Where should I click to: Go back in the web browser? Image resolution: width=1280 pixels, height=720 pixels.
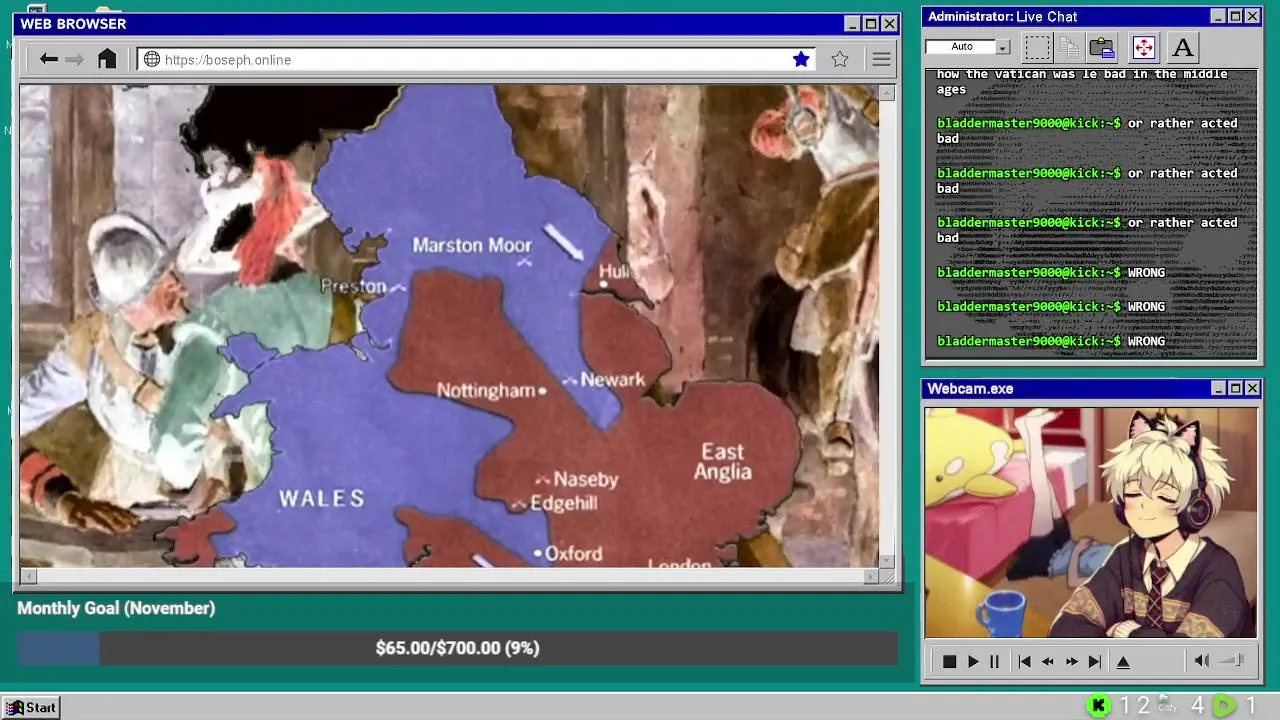point(48,59)
